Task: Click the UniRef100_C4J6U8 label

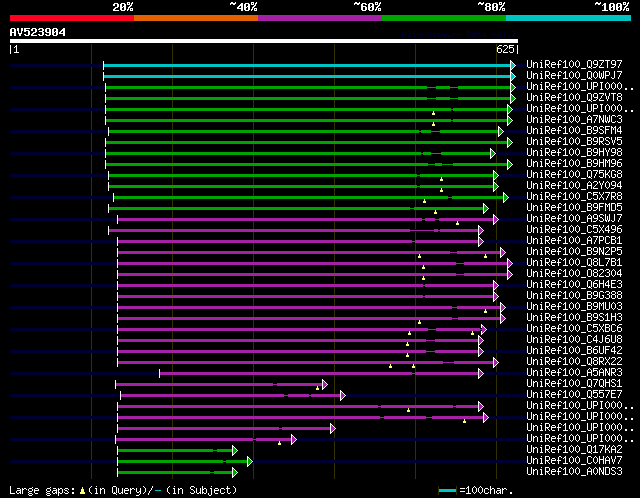Action: coord(574,340)
